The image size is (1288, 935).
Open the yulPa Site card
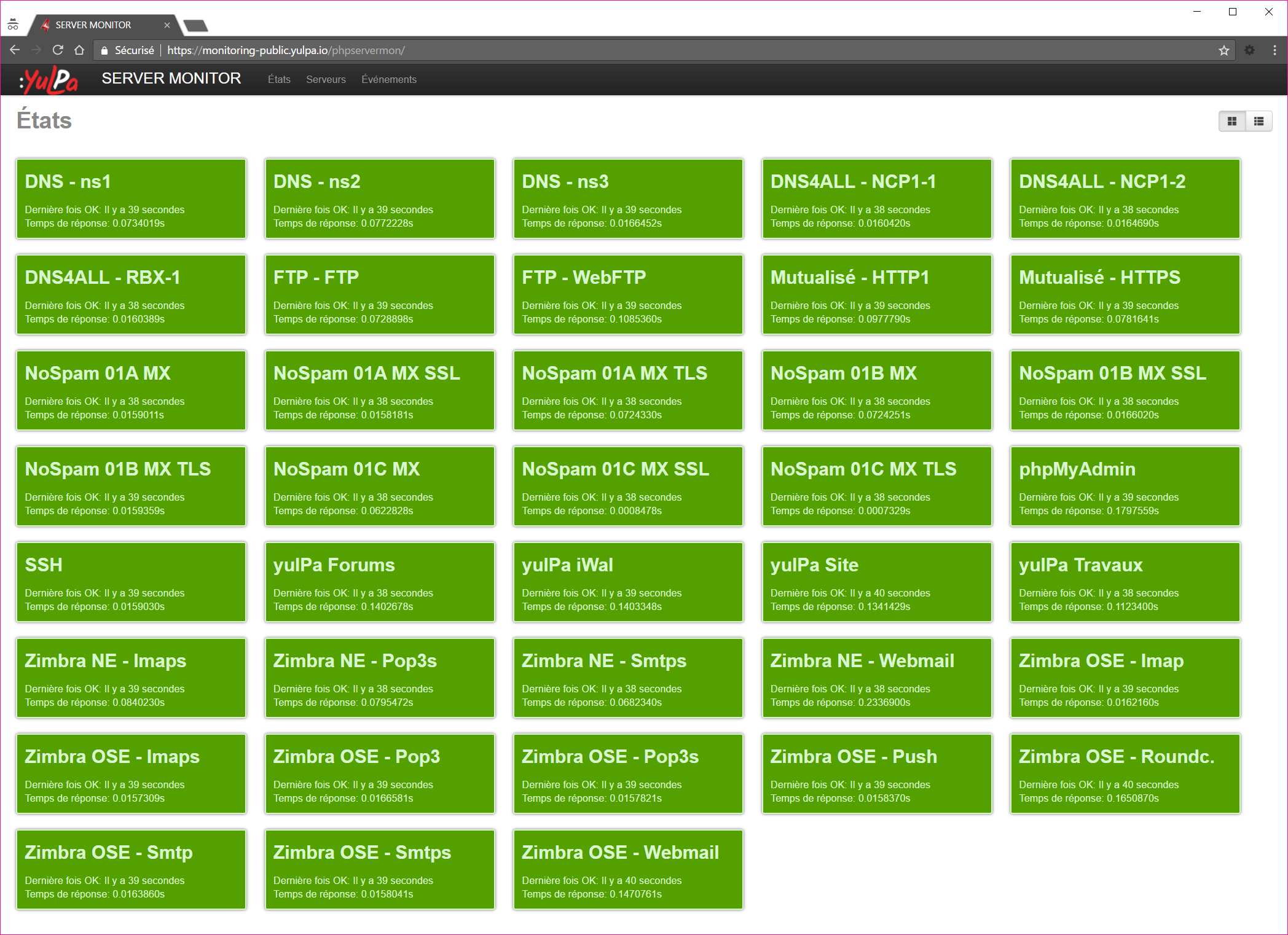pos(877,582)
